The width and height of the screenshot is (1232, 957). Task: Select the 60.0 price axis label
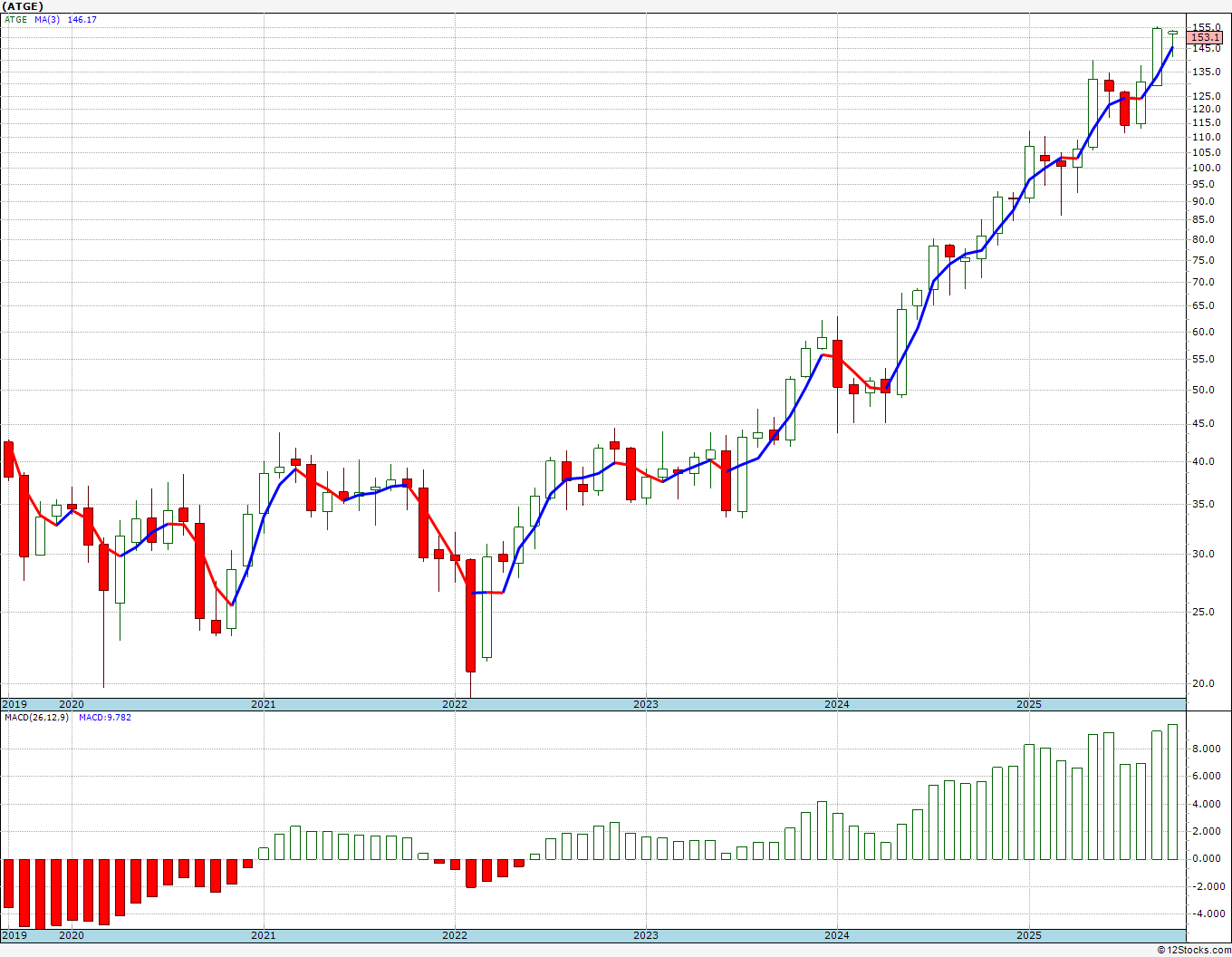pos(1204,333)
